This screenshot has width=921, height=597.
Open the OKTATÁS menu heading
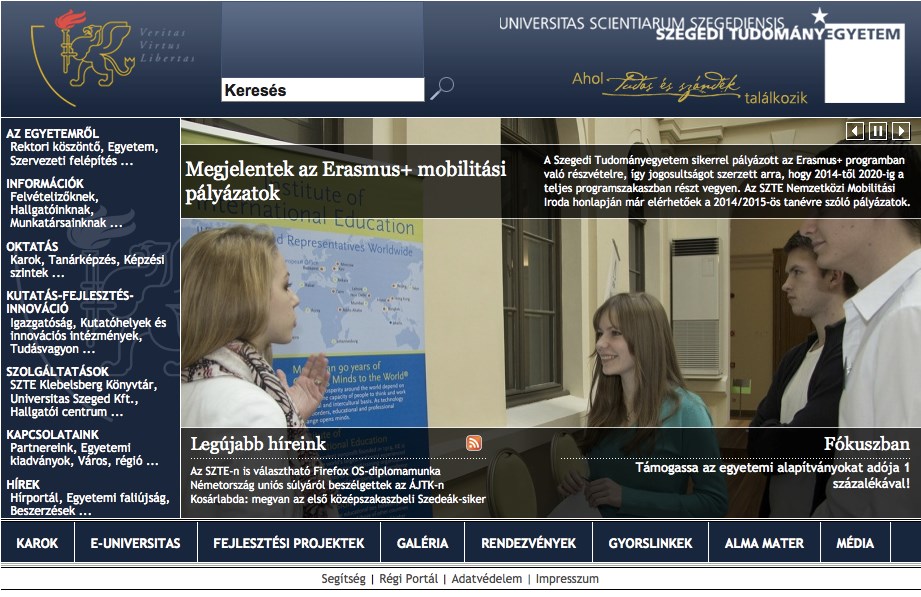(32, 246)
